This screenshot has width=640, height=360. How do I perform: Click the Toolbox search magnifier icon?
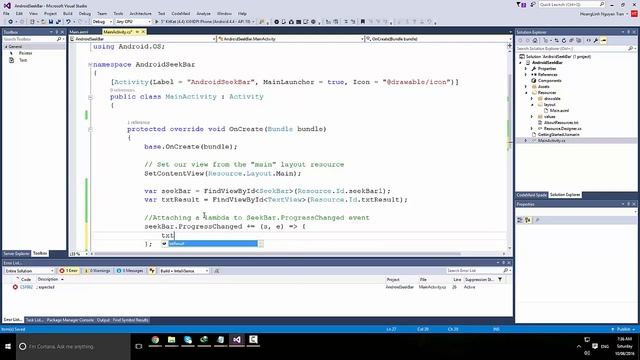click(x=59, y=39)
